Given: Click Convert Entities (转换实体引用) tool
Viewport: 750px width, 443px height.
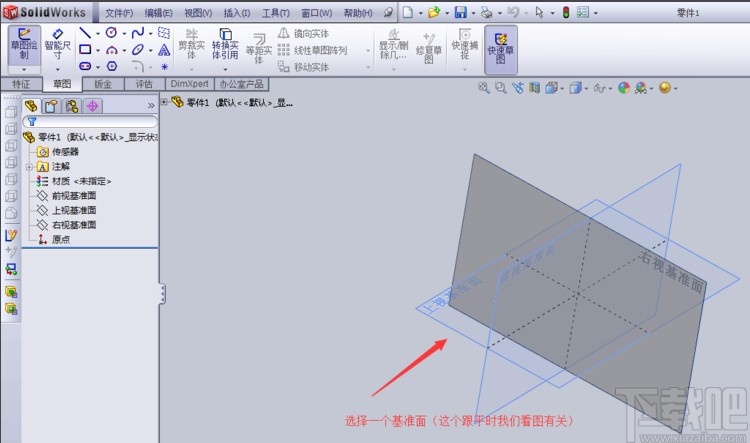Looking at the screenshot, I should point(225,44).
